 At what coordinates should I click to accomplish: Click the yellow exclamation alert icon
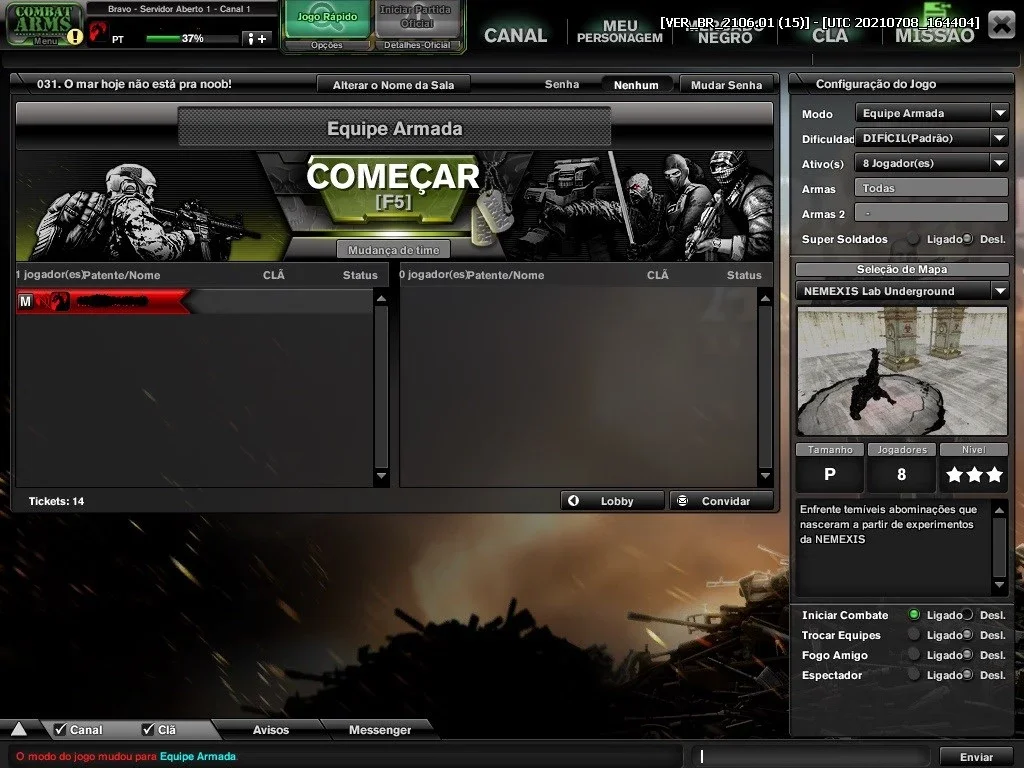[76, 37]
